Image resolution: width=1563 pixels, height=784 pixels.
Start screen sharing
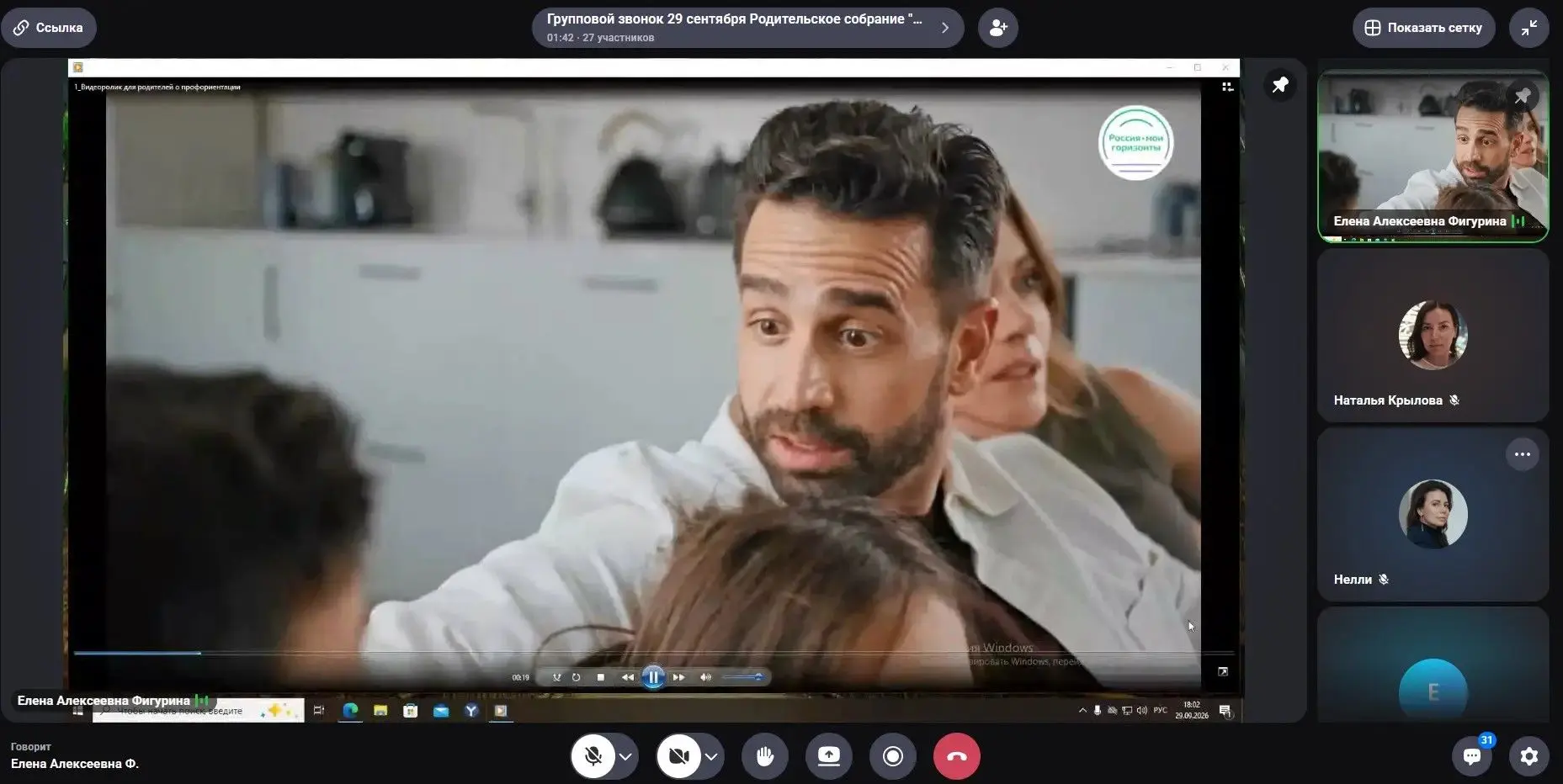coord(829,756)
